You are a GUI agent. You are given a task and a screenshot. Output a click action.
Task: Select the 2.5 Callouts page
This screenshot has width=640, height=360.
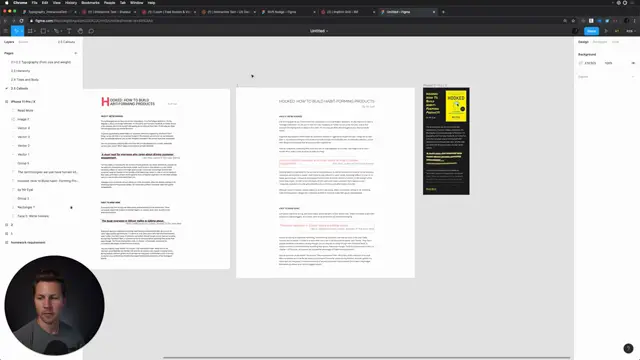(x=20, y=89)
